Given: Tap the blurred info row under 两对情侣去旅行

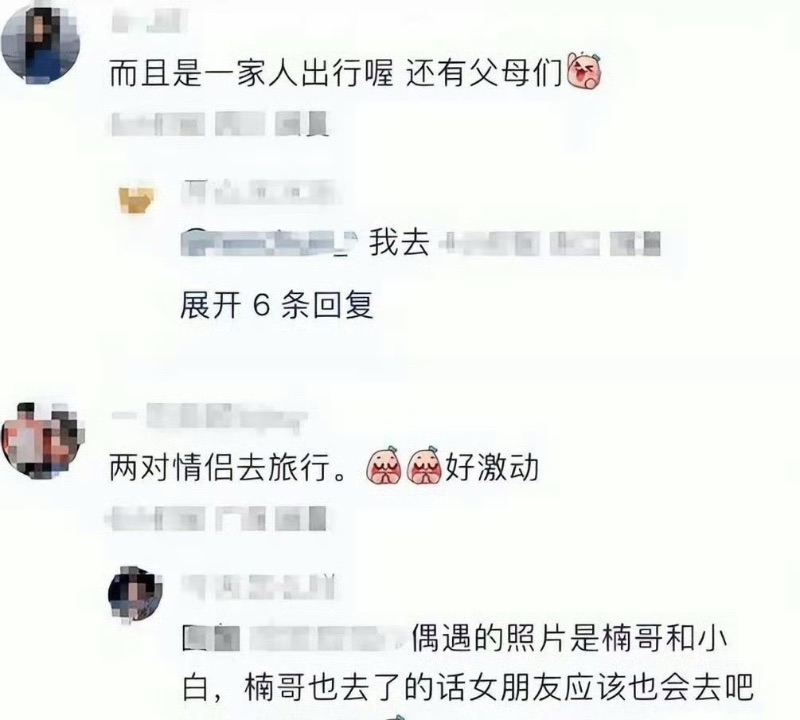Looking at the screenshot, I should click(x=217, y=518).
